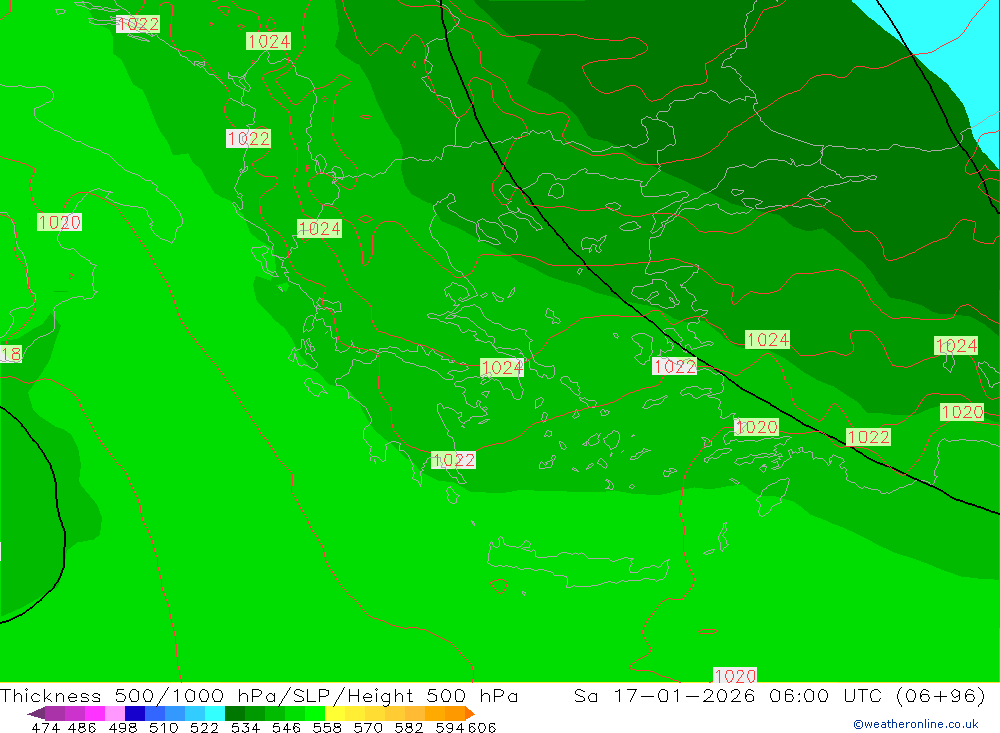Click the orange arrow at the legend's end
1000x733 pixels.
click(470, 713)
